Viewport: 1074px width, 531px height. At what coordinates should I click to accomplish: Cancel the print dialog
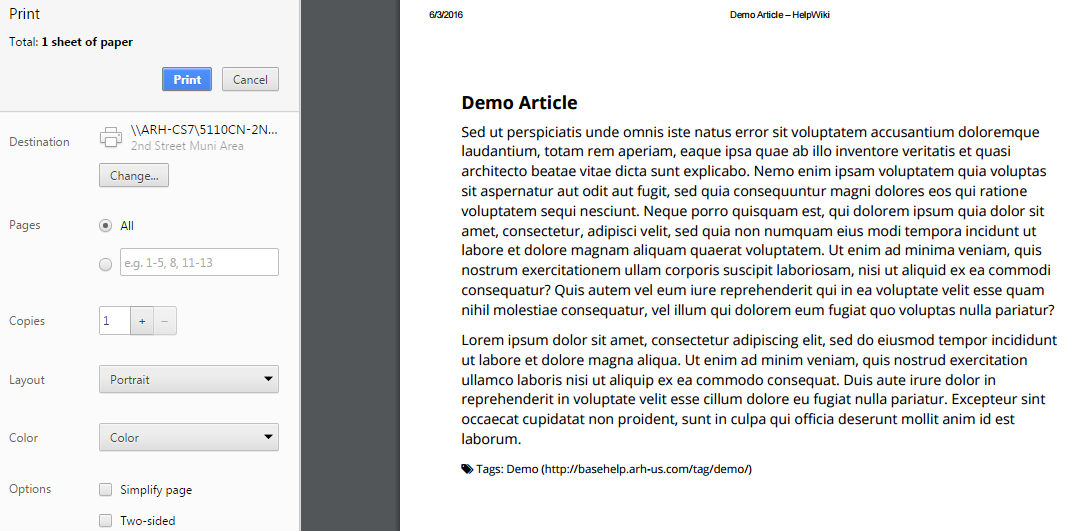coord(250,79)
